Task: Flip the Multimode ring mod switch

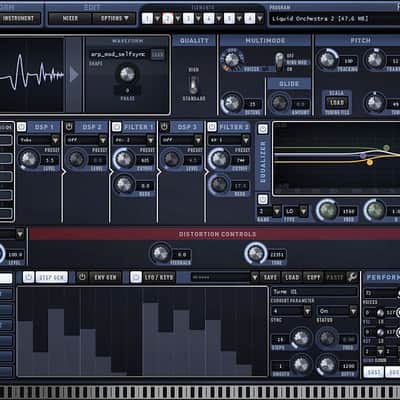Action: point(279,61)
